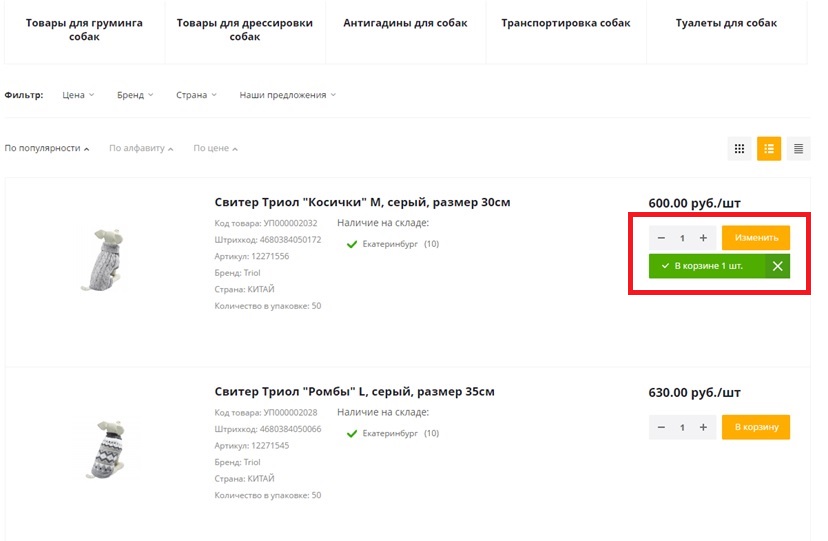Screen dimensions: 828x541
Task: Decrease quantity of Косички sweater with minus
Action: tap(661, 238)
